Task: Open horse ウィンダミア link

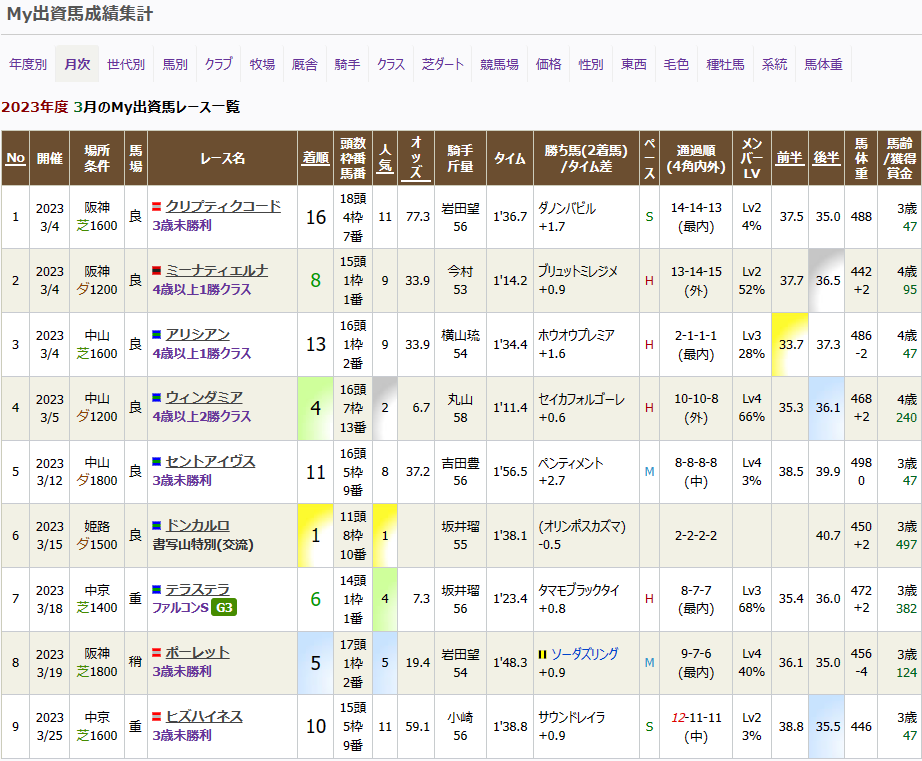Action: pos(204,398)
